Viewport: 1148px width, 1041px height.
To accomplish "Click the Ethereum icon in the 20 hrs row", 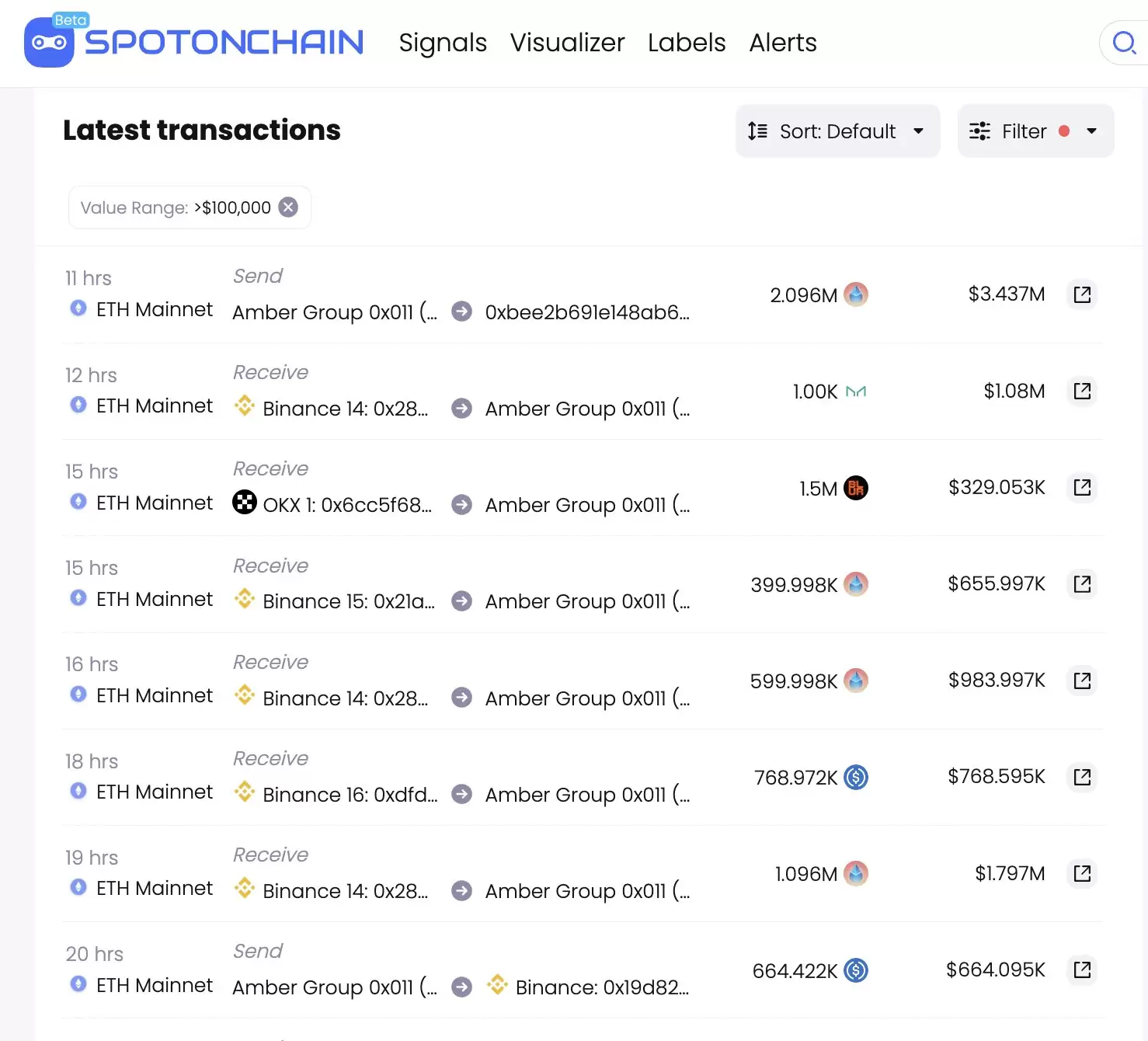I will click(78, 984).
